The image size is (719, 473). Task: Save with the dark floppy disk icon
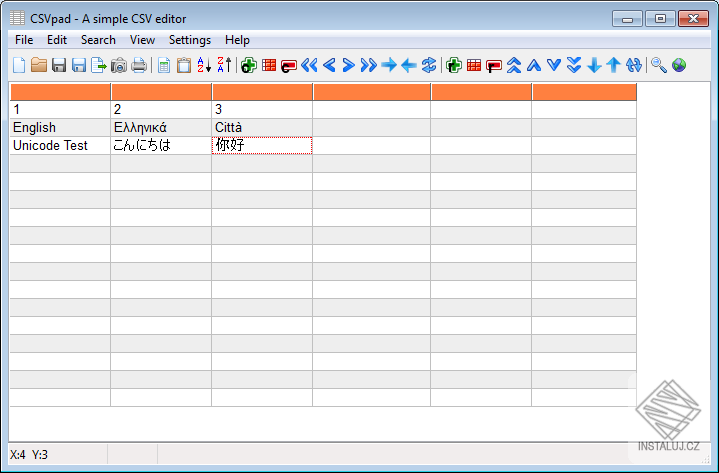(x=59, y=65)
